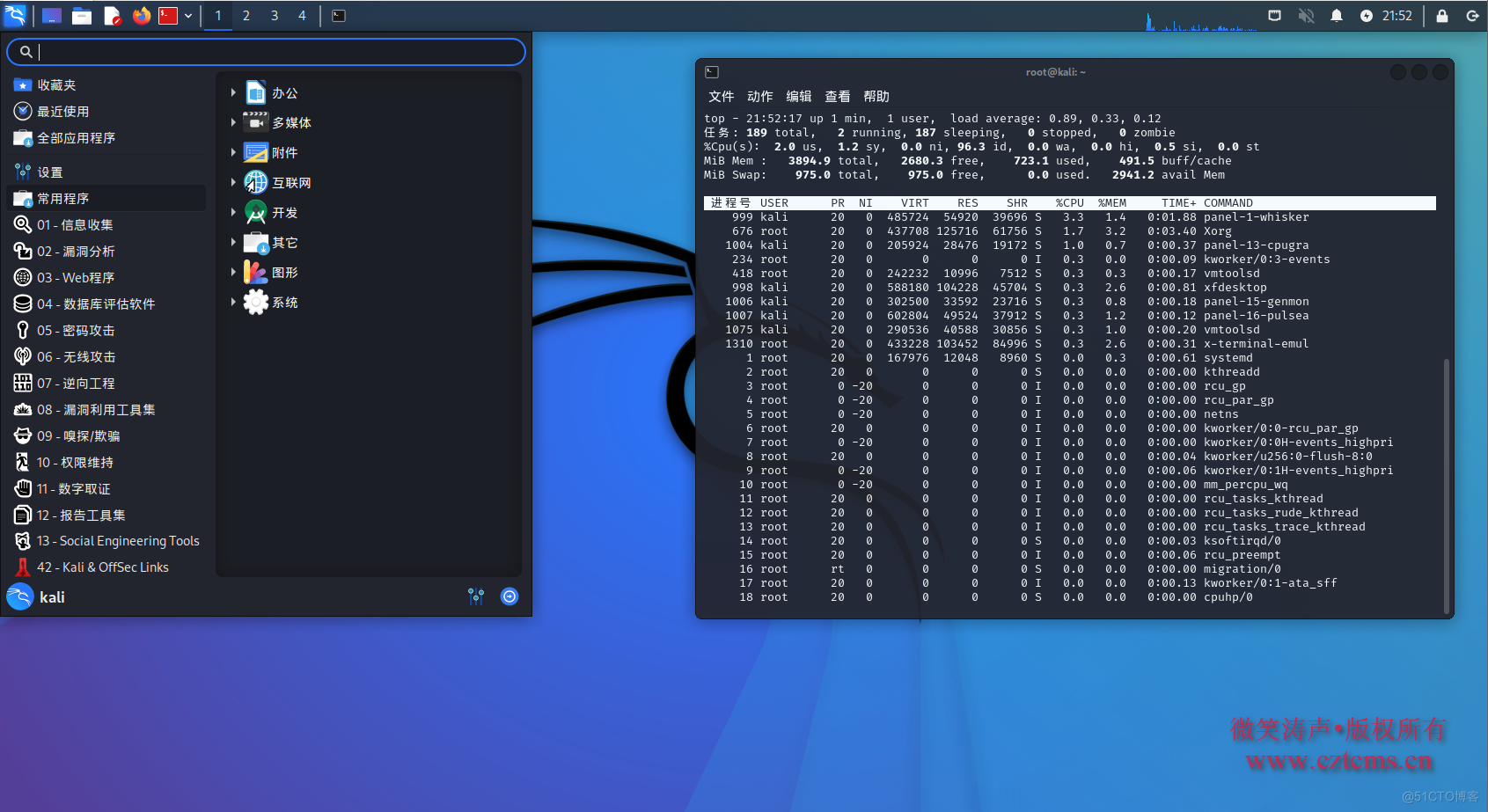Focus the application menu search field

click(266, 52)
